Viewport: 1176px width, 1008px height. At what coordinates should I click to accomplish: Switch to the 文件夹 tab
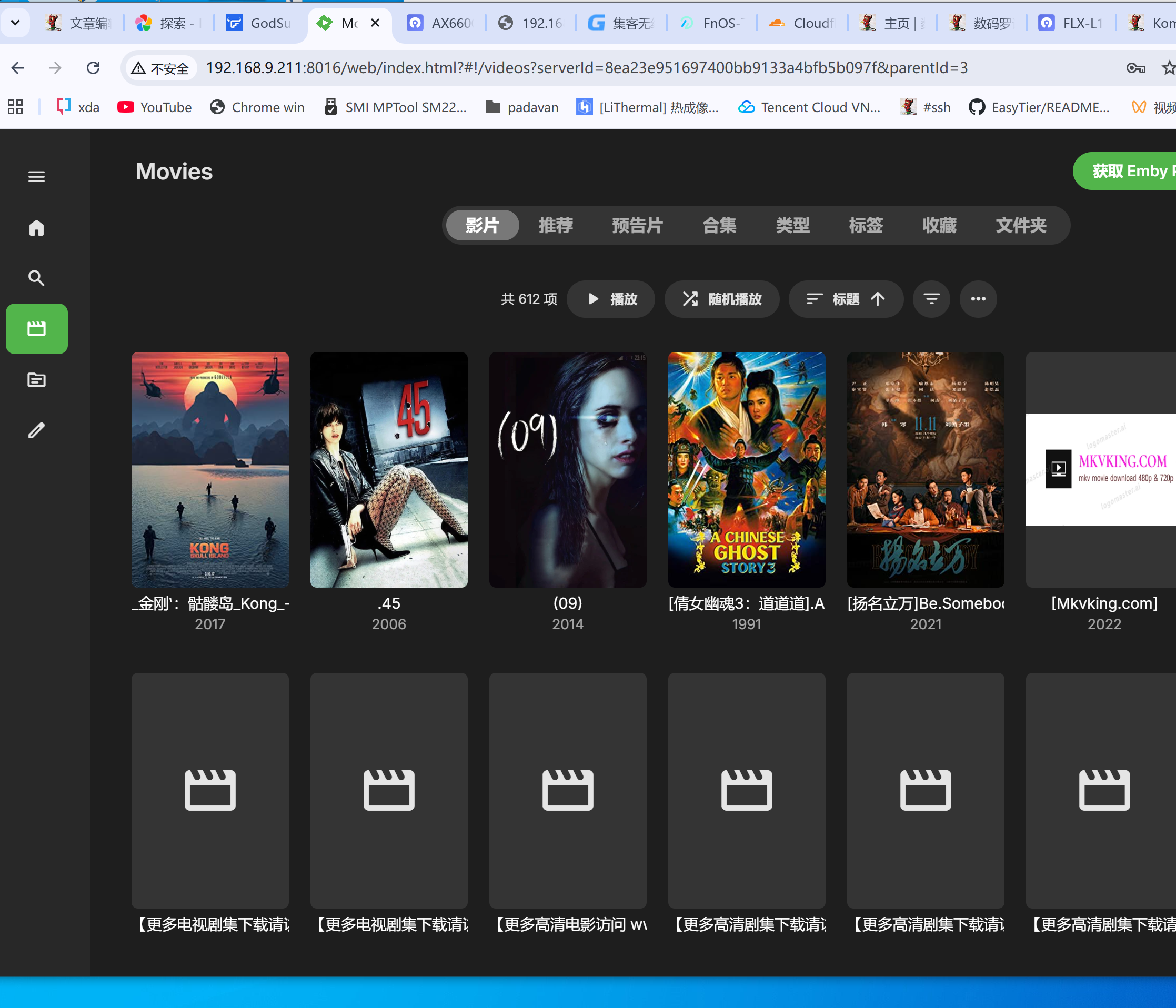click(x=1020, y=225)
